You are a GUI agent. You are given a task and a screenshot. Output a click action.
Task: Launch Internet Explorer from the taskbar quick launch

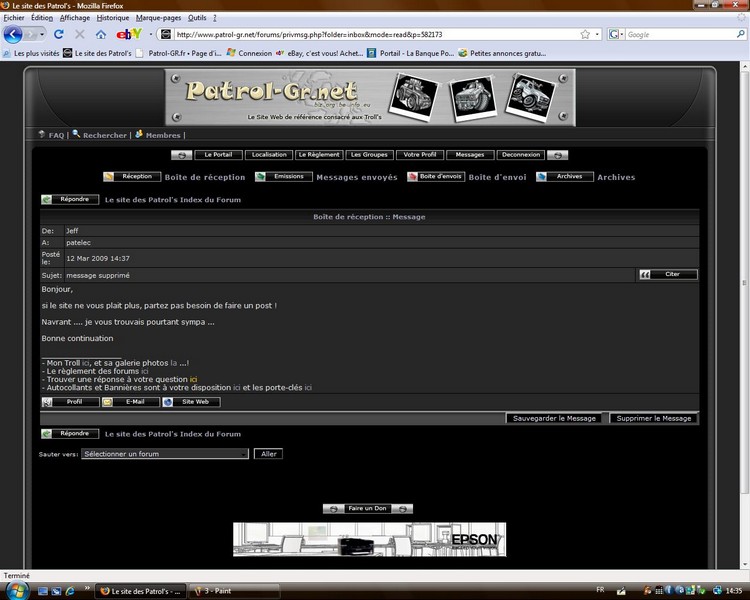pyautogui.click(x=70, y=591)
